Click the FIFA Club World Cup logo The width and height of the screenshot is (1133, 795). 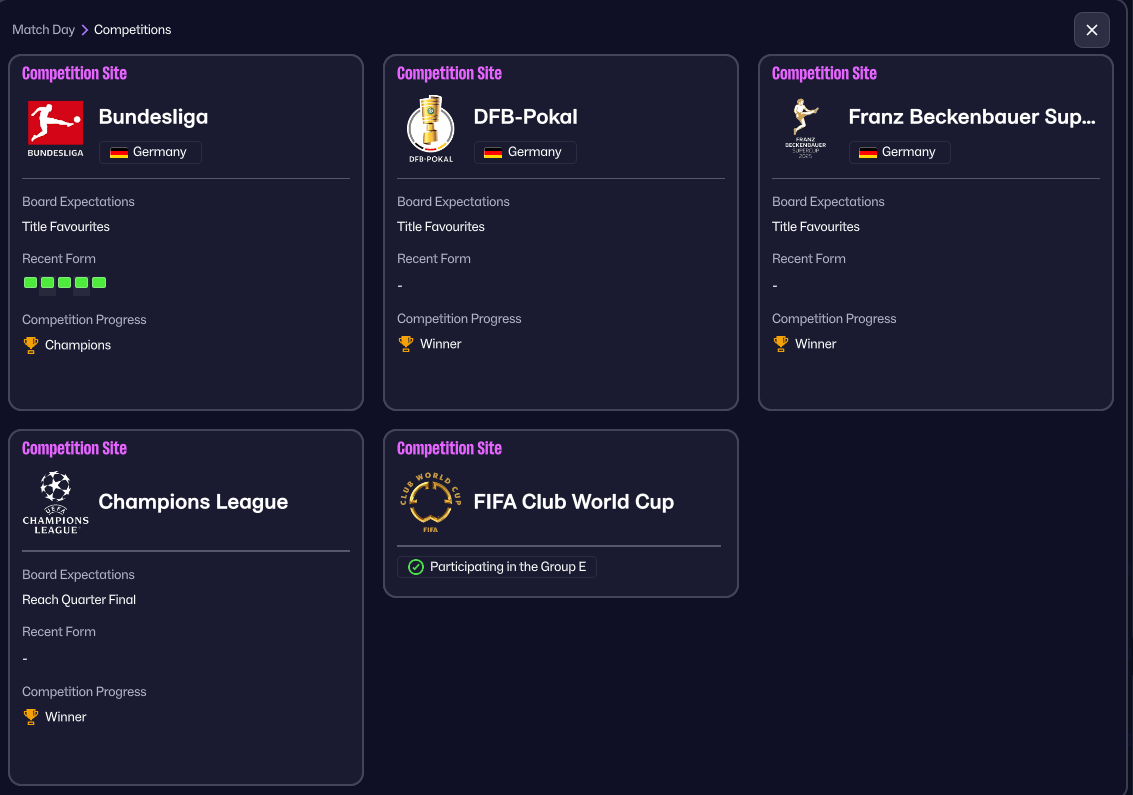(x=431, y=502)
